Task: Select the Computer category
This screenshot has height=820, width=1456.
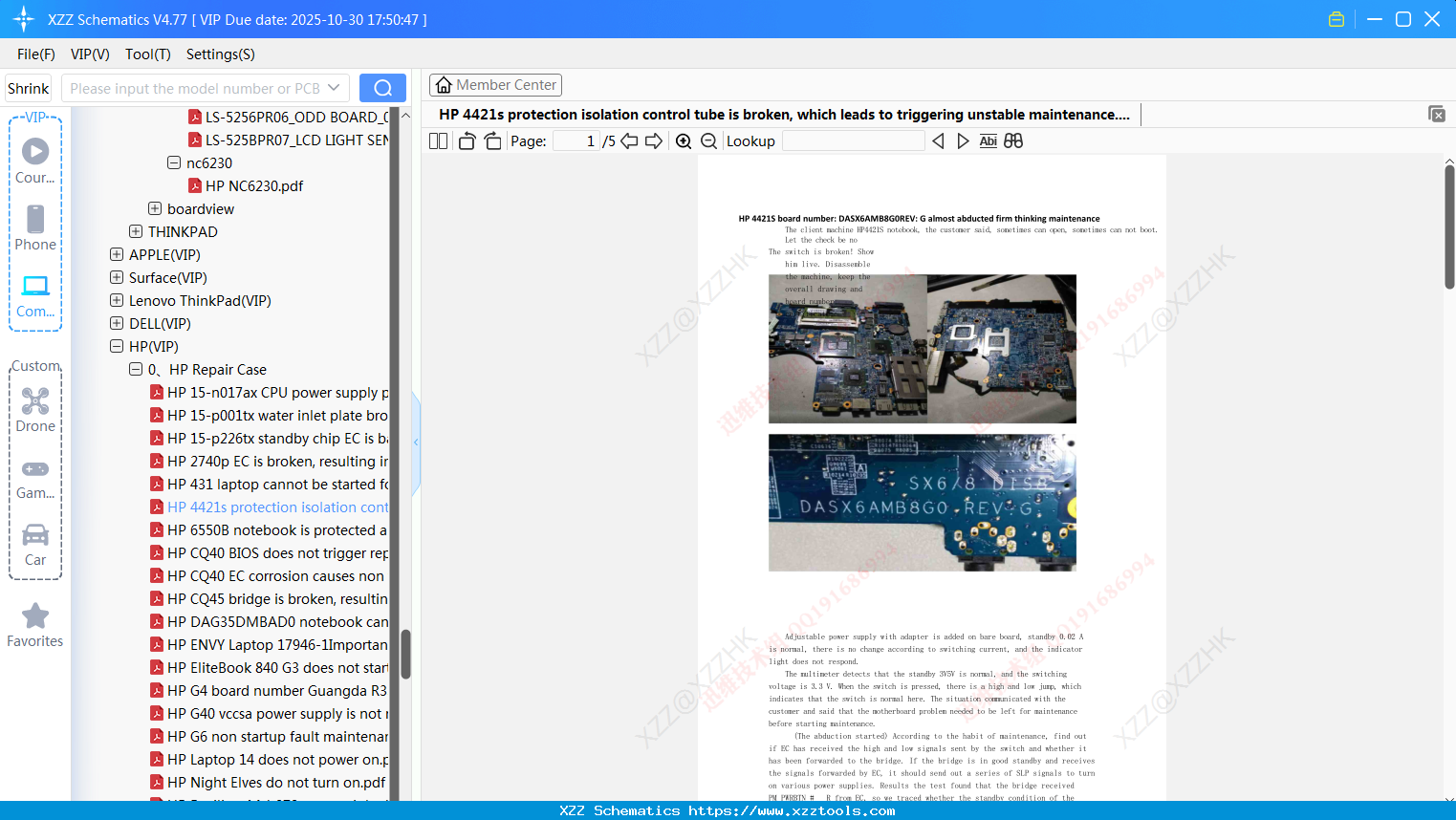Action: point(35,296)
